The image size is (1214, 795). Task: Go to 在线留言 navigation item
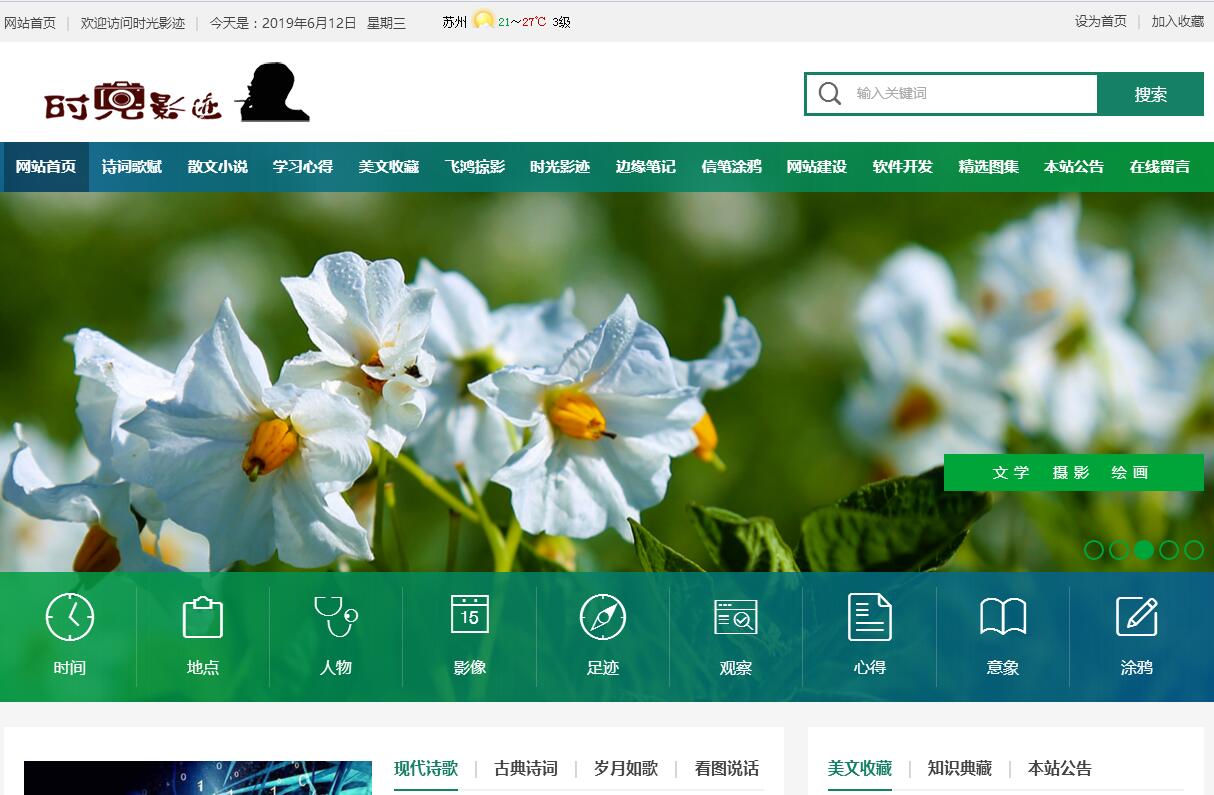pyautogui.click(x=1160, y=167)
